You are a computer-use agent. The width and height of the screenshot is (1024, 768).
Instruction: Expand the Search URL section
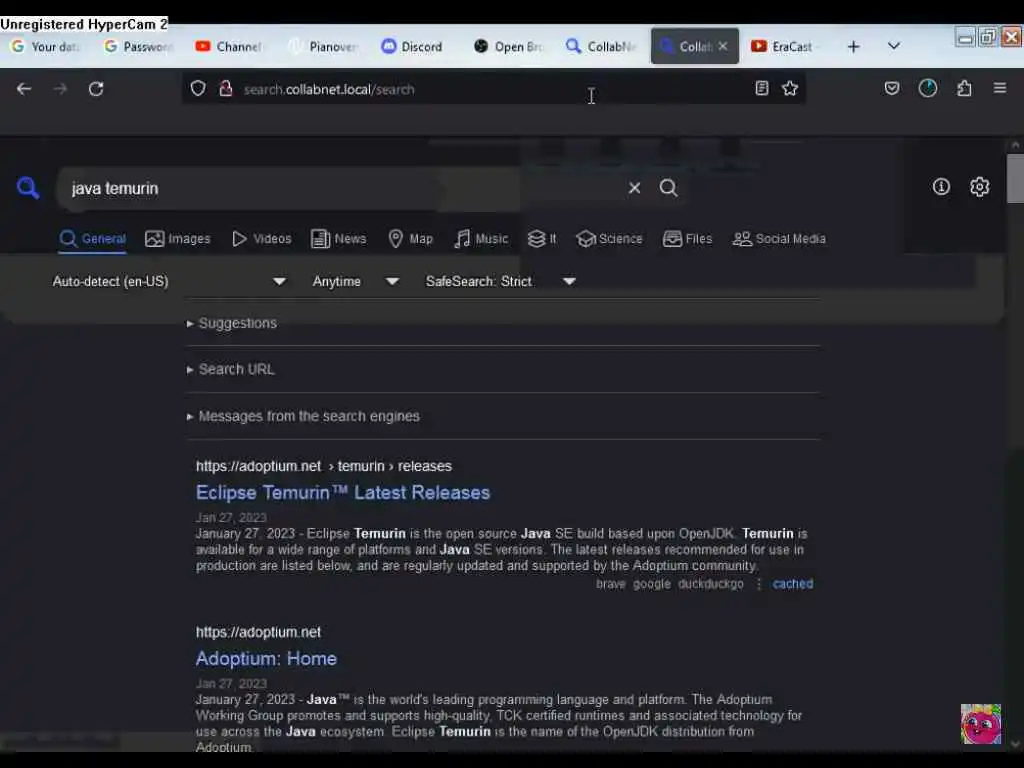(x=231, y=370)
